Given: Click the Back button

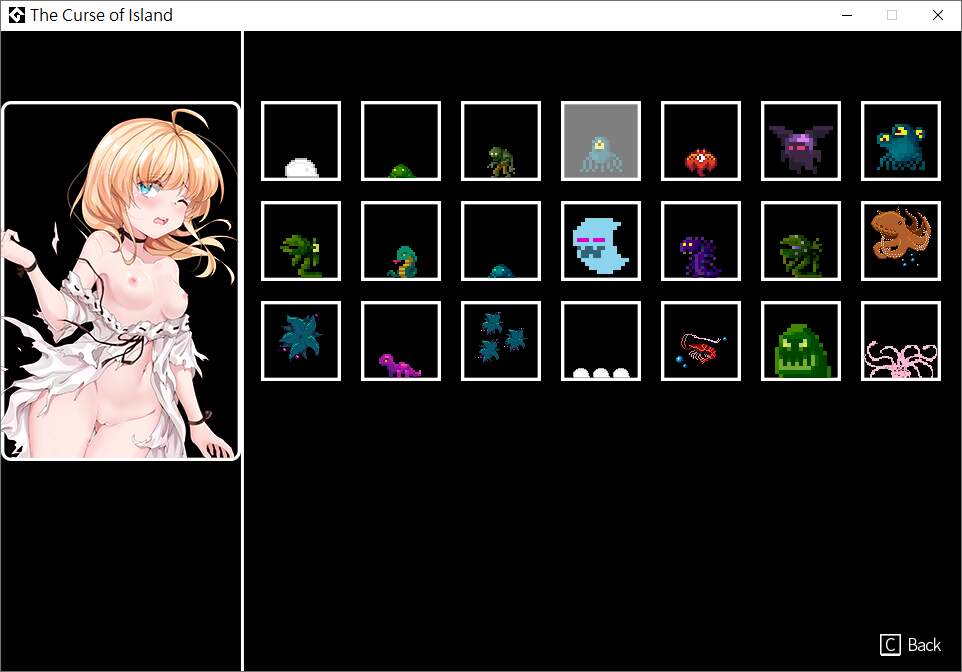Looking at the screenshot, I should tap(911, 645).
